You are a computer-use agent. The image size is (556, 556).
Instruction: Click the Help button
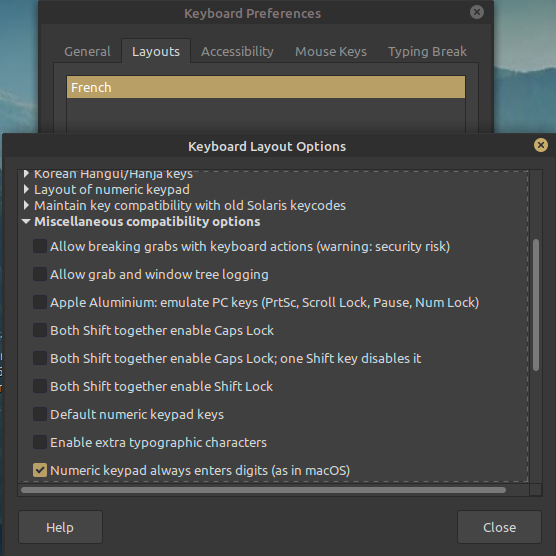[x=60, y=527]
